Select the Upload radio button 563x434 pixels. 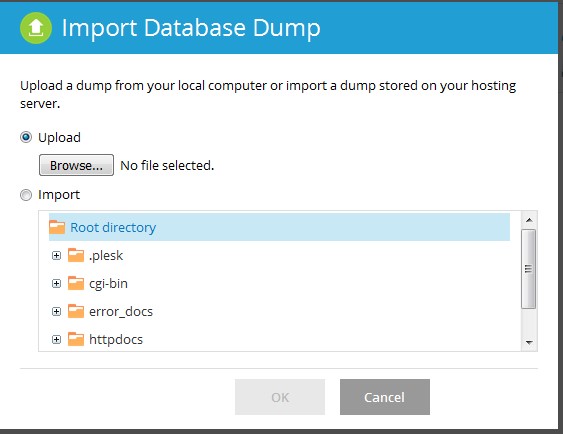[26, 137]
